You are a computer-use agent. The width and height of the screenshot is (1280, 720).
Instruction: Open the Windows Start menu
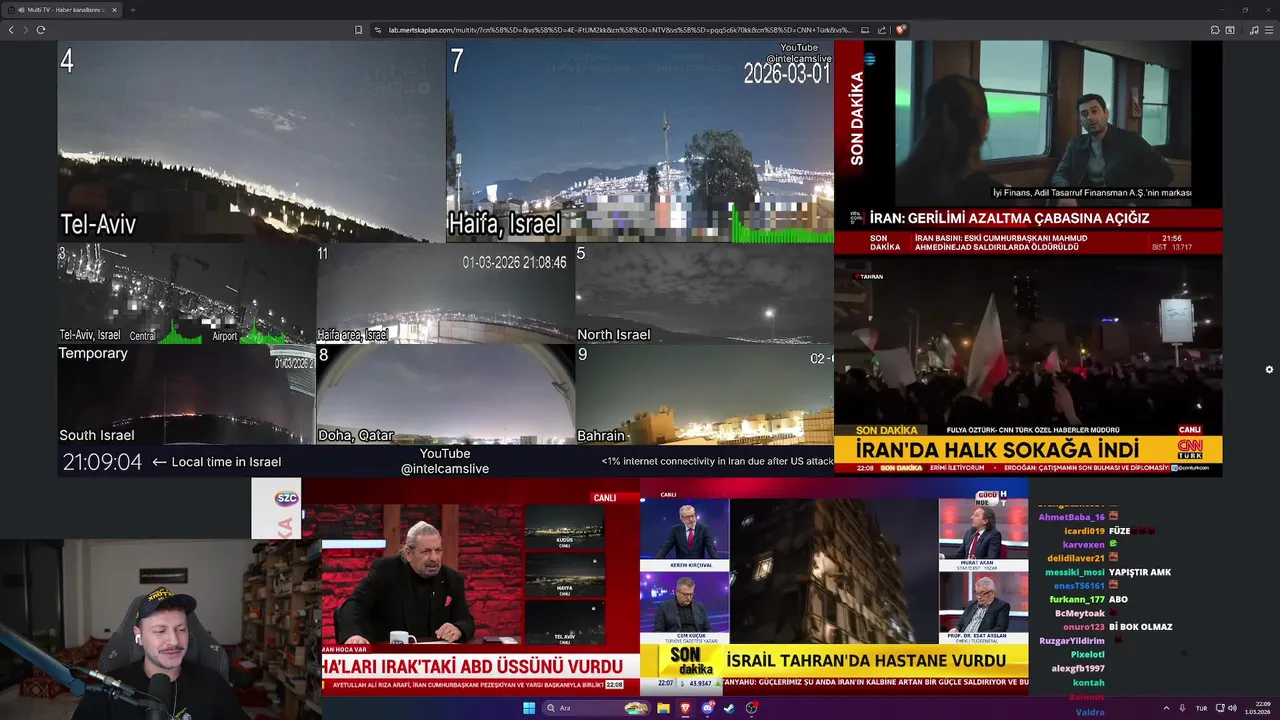point(529,708)
